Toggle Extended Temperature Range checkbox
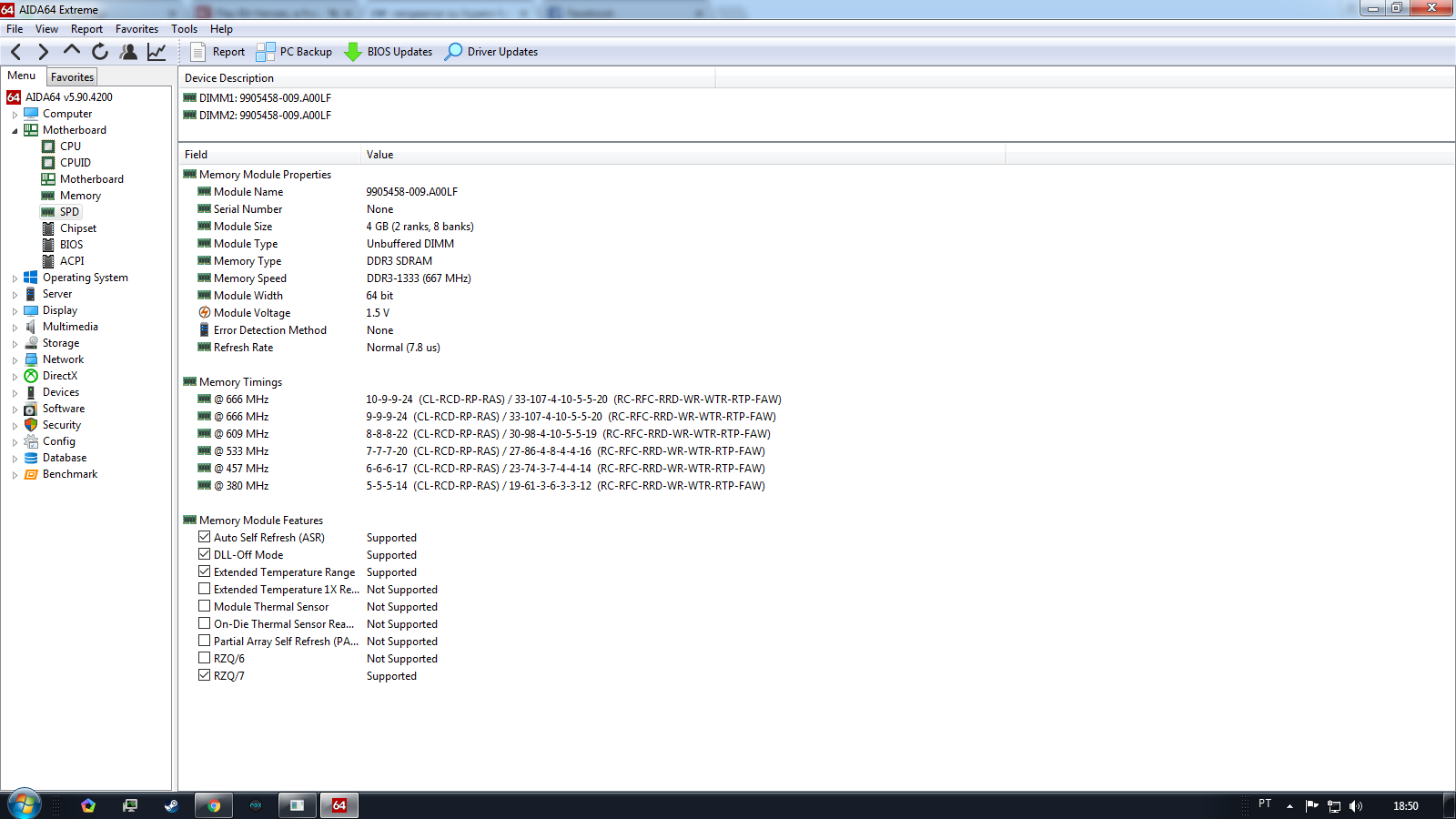Screen dimensions: 1456x819 (205, 571)
